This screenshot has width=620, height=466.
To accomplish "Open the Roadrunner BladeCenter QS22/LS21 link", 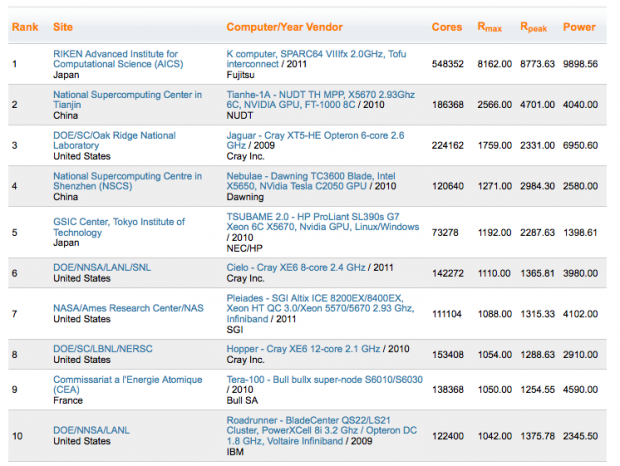I will pyautogui.click(x=322, y=430).
